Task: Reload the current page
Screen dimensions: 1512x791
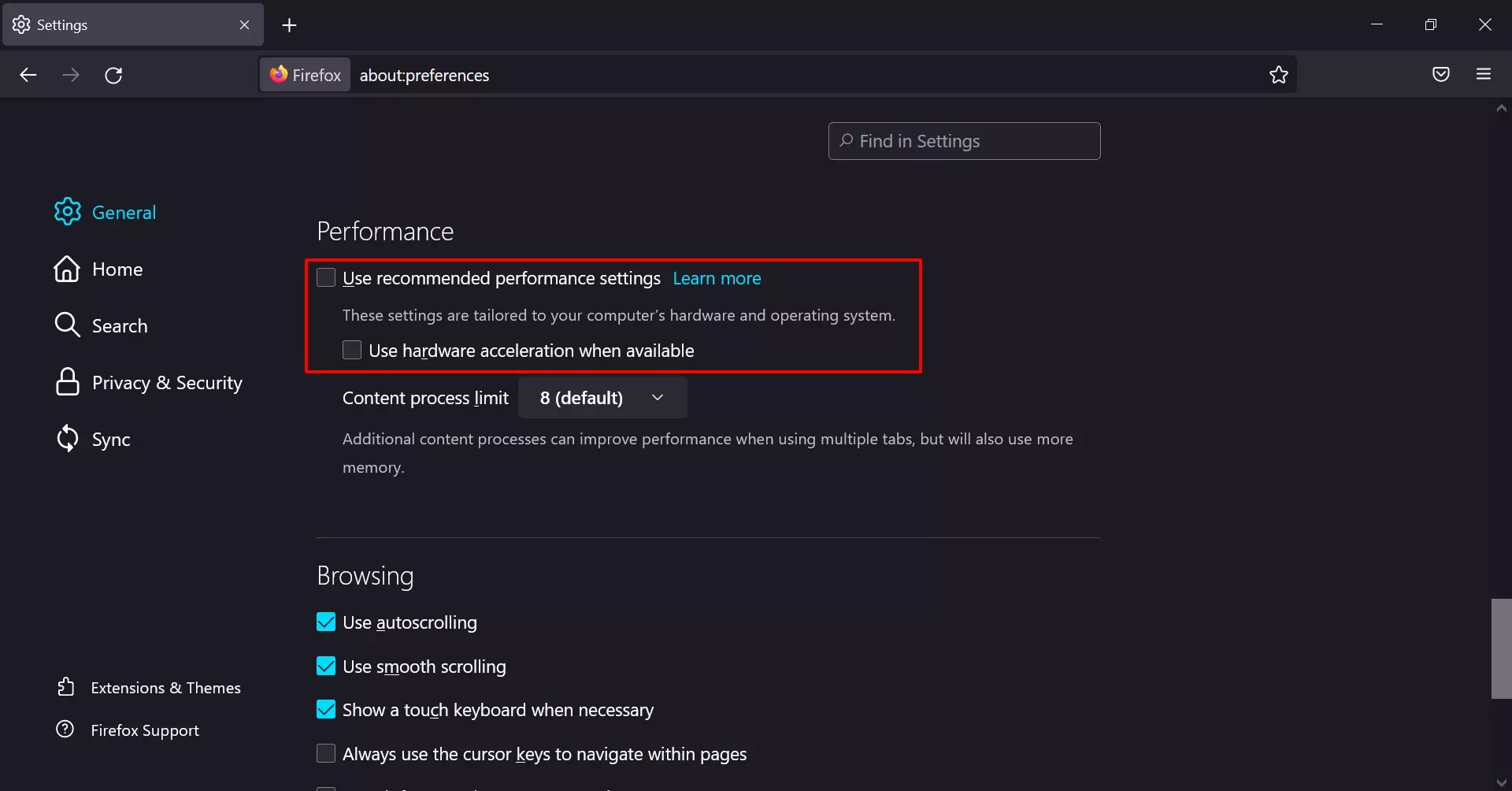Action: point(114,75)
